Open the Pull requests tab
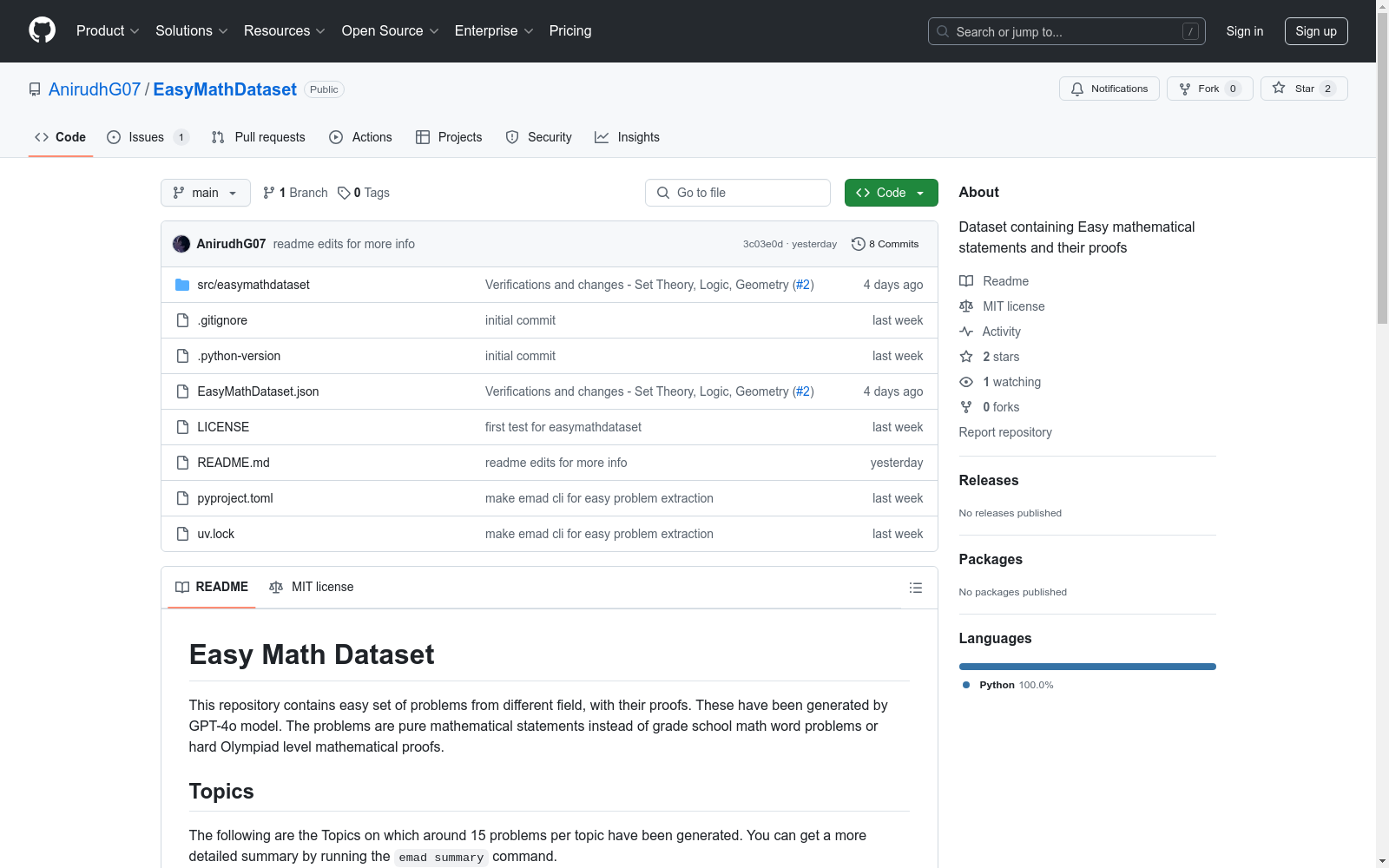 259,137
